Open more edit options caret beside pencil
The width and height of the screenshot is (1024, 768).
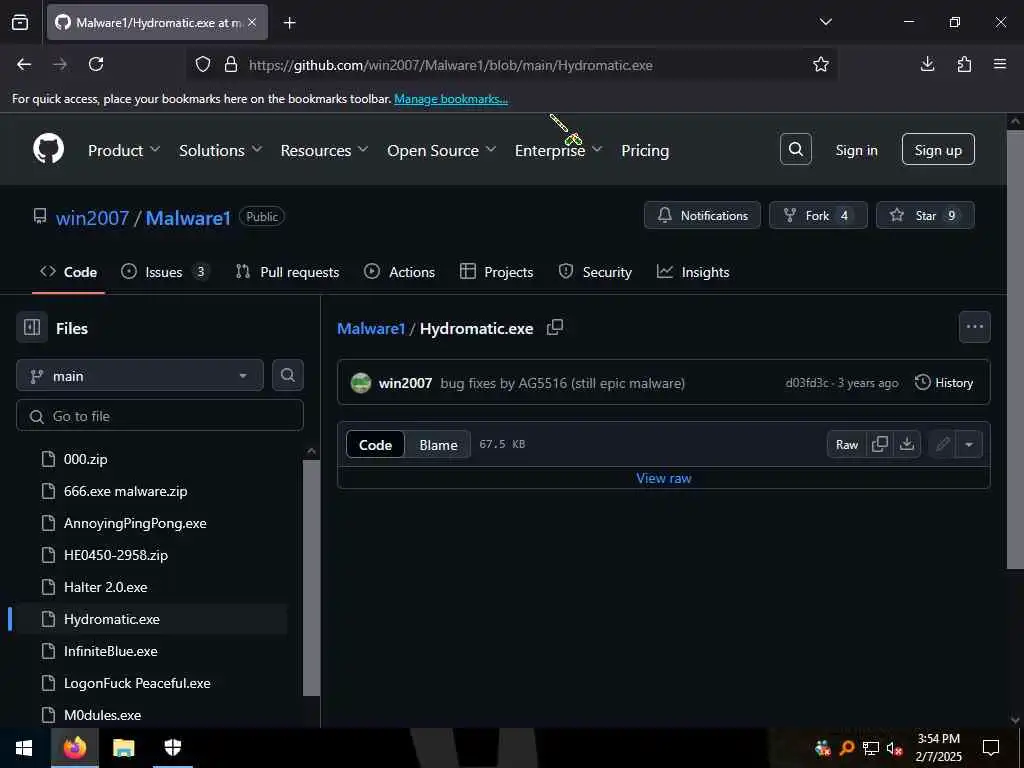(x=968, y=445)
